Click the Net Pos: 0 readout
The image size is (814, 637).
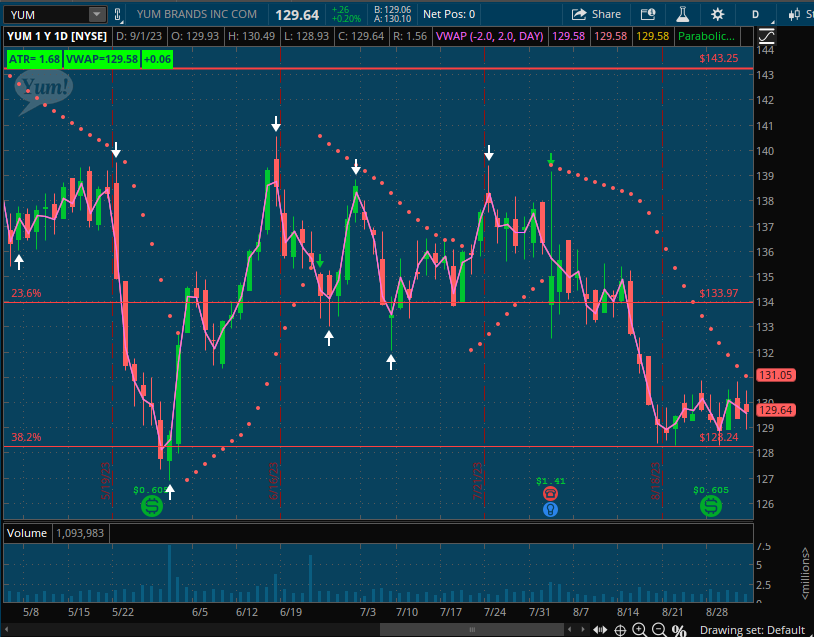[x=449, y=15]
